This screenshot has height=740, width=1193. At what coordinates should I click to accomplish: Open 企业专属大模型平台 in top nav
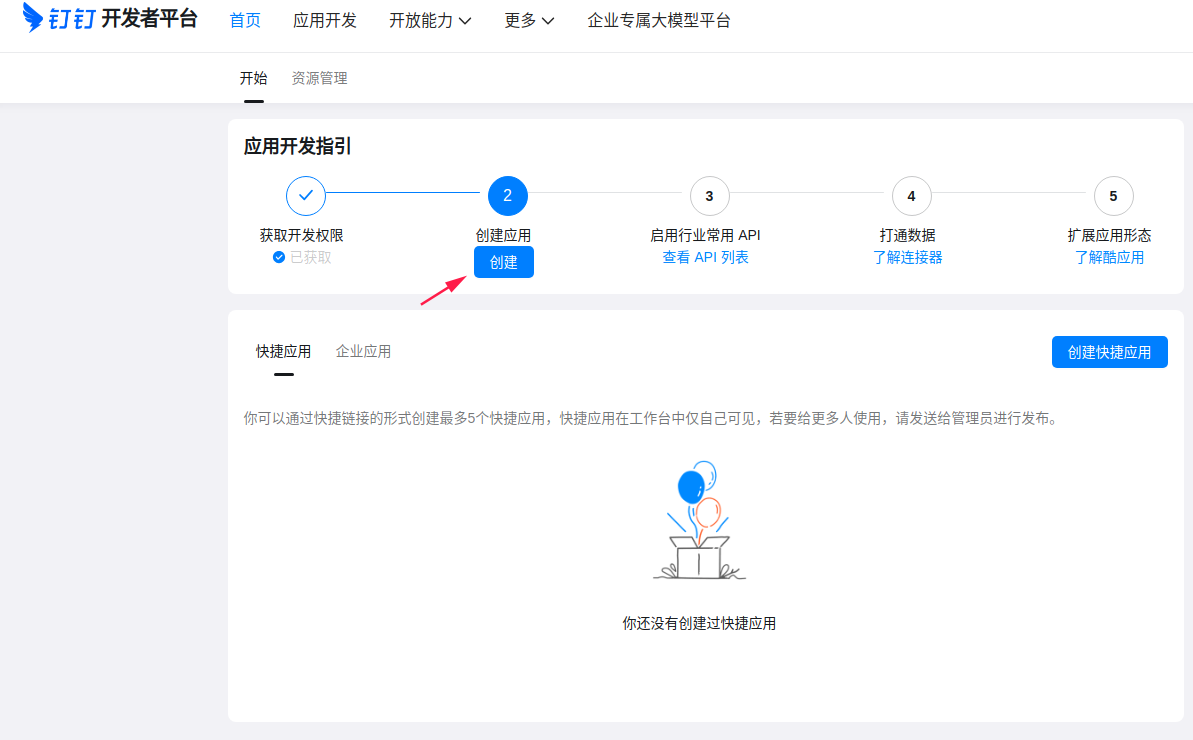click(659, 21)
